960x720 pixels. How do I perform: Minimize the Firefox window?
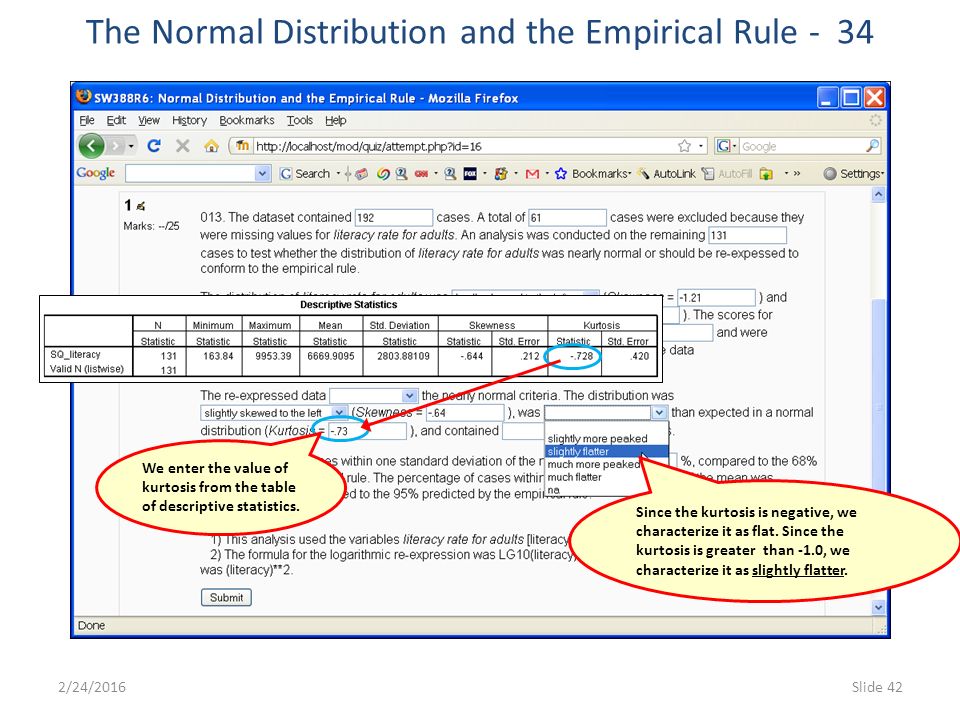click(x=827, y=97)
